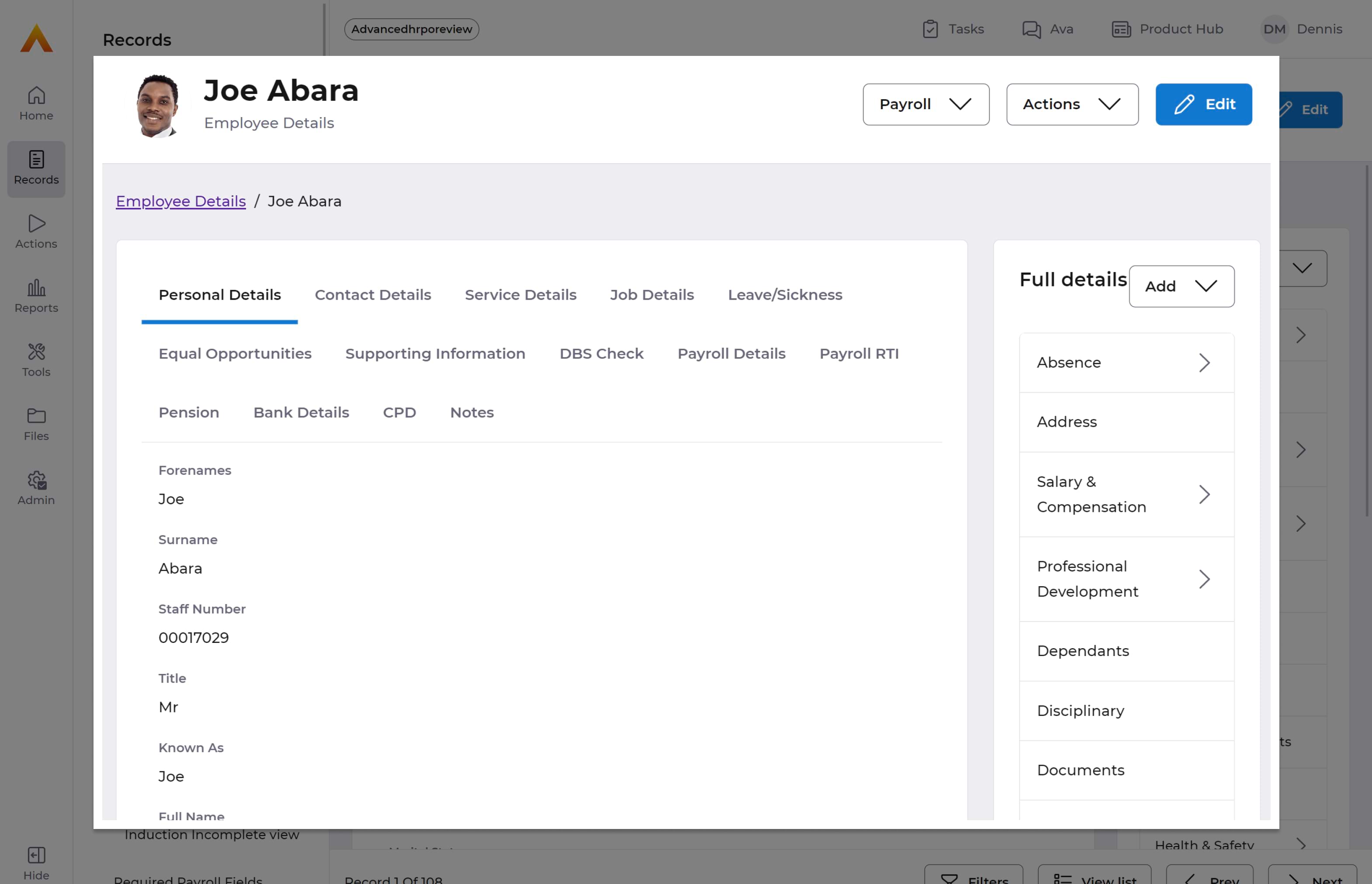The width and height of the screenshot is (1372, 884).
Task: Open the Disciplinary section
Action: click(x=1126, y=711)
